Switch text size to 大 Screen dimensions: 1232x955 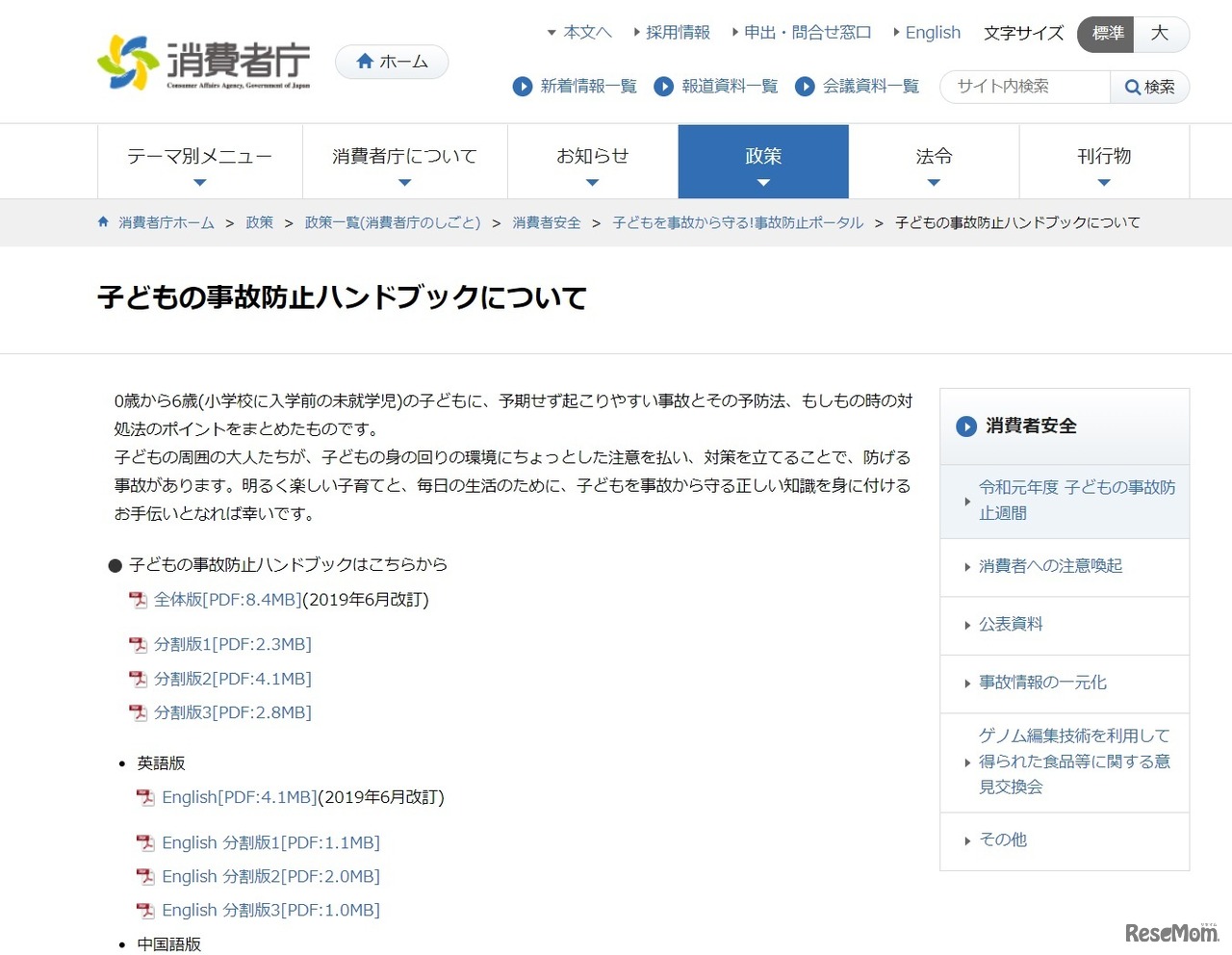tap(1160, 34)
